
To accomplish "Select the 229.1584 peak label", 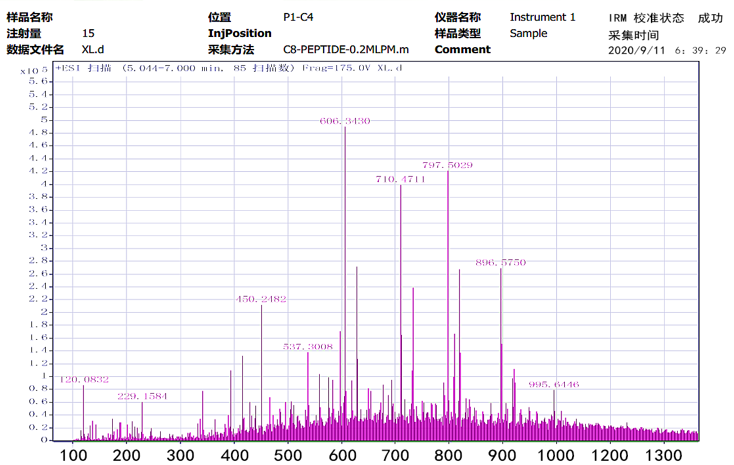I will [142, 396].
